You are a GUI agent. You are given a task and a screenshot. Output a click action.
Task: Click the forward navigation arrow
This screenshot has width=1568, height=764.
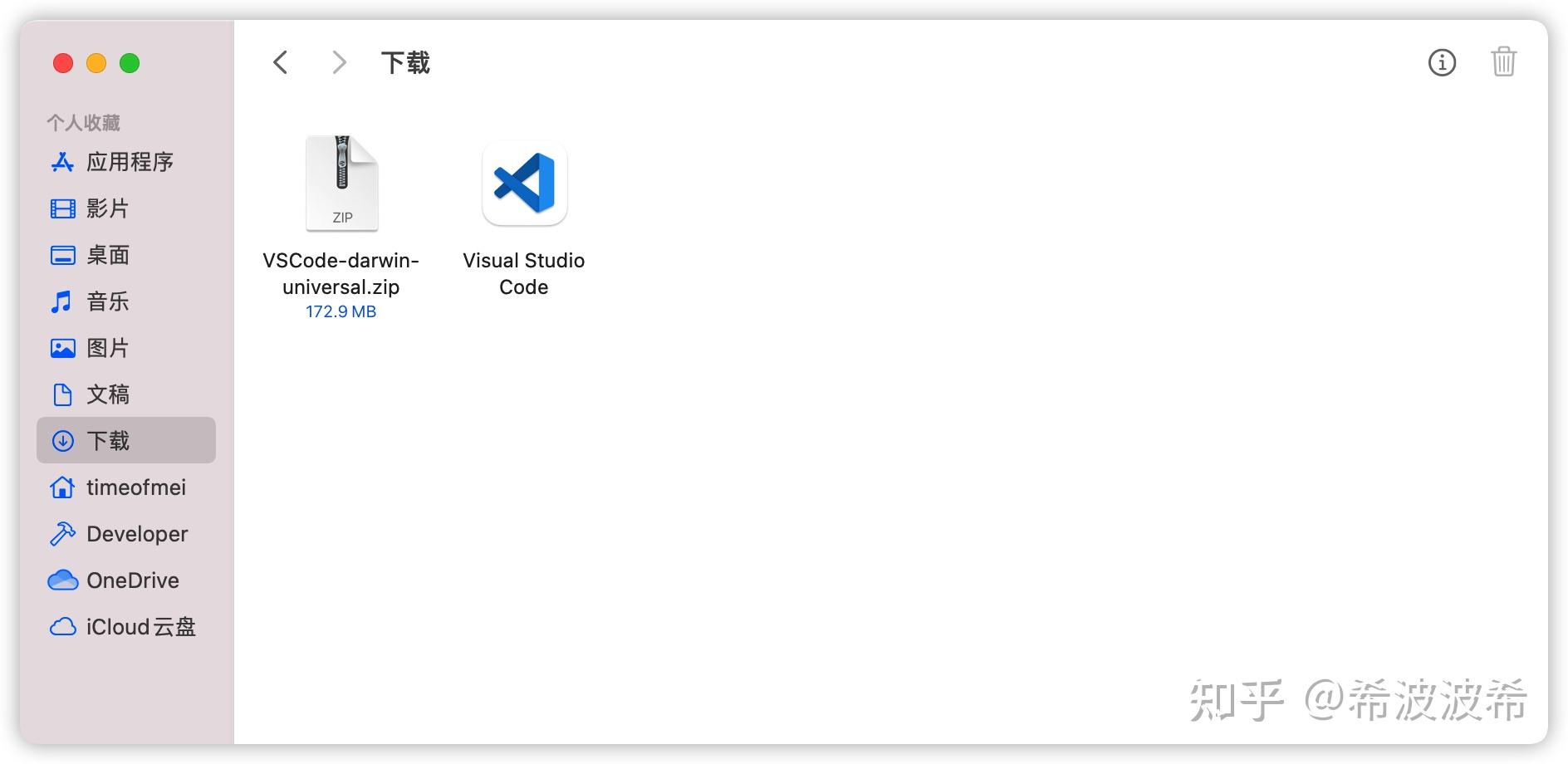coord(338,61)
